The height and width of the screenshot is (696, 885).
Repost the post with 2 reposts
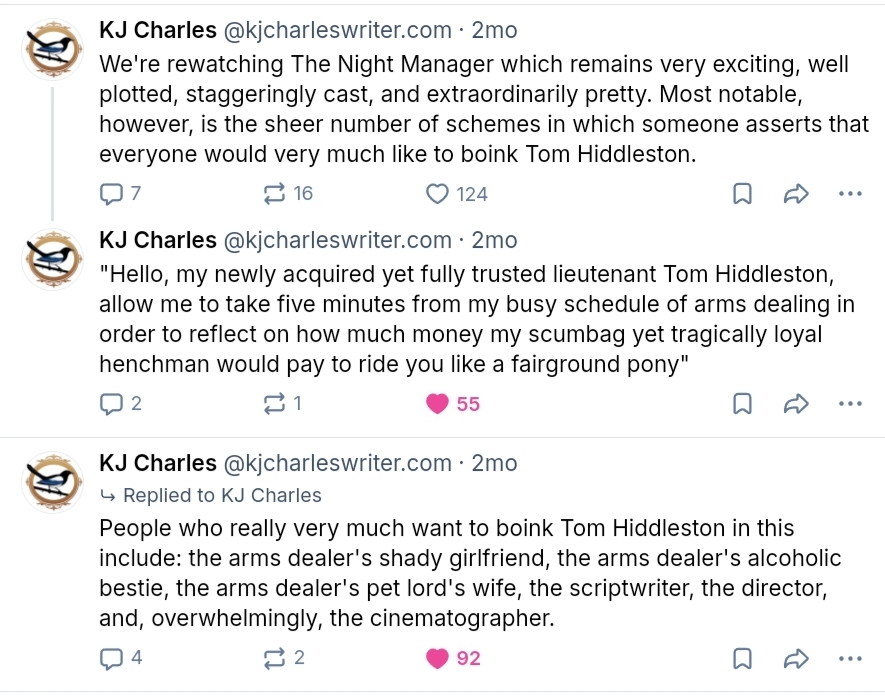[x=272, y=658]
